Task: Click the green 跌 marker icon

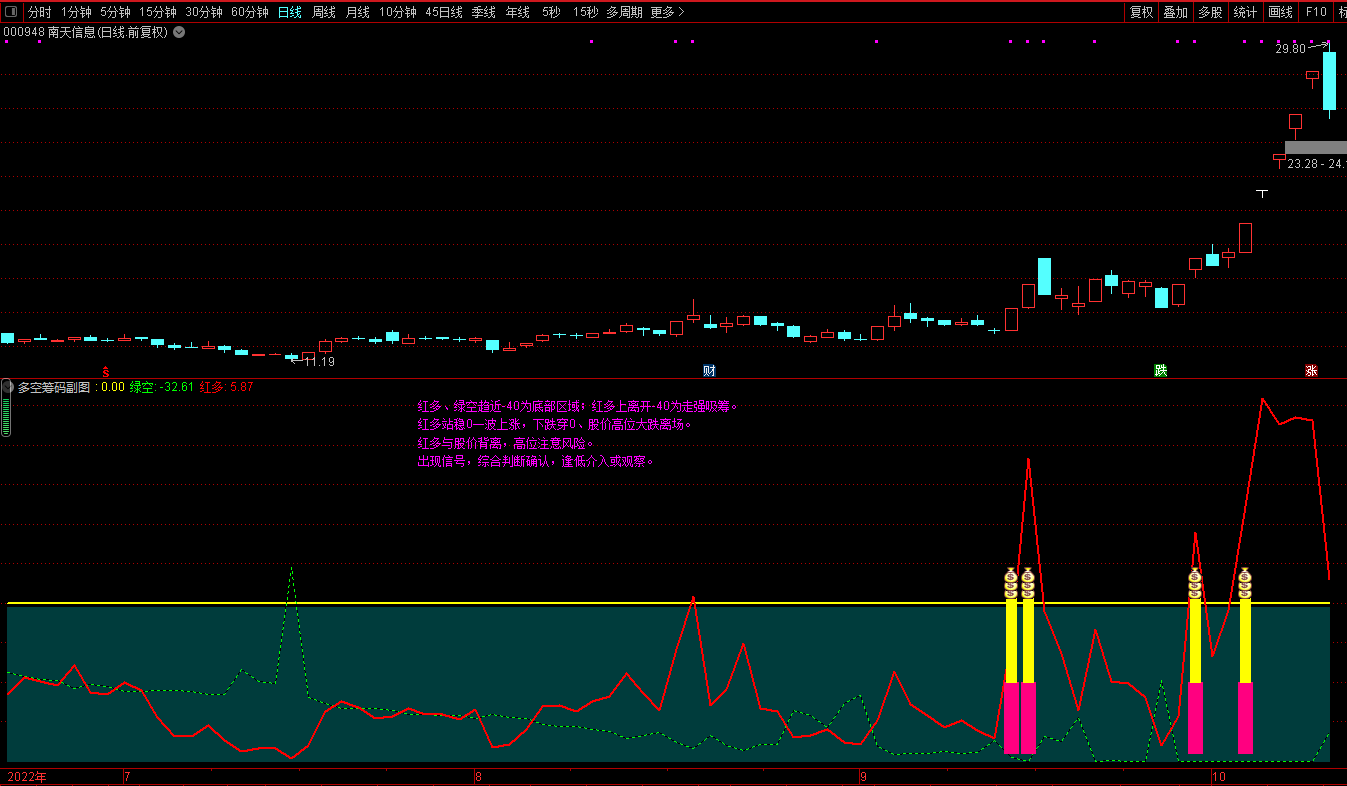Action: [1161, 371]
